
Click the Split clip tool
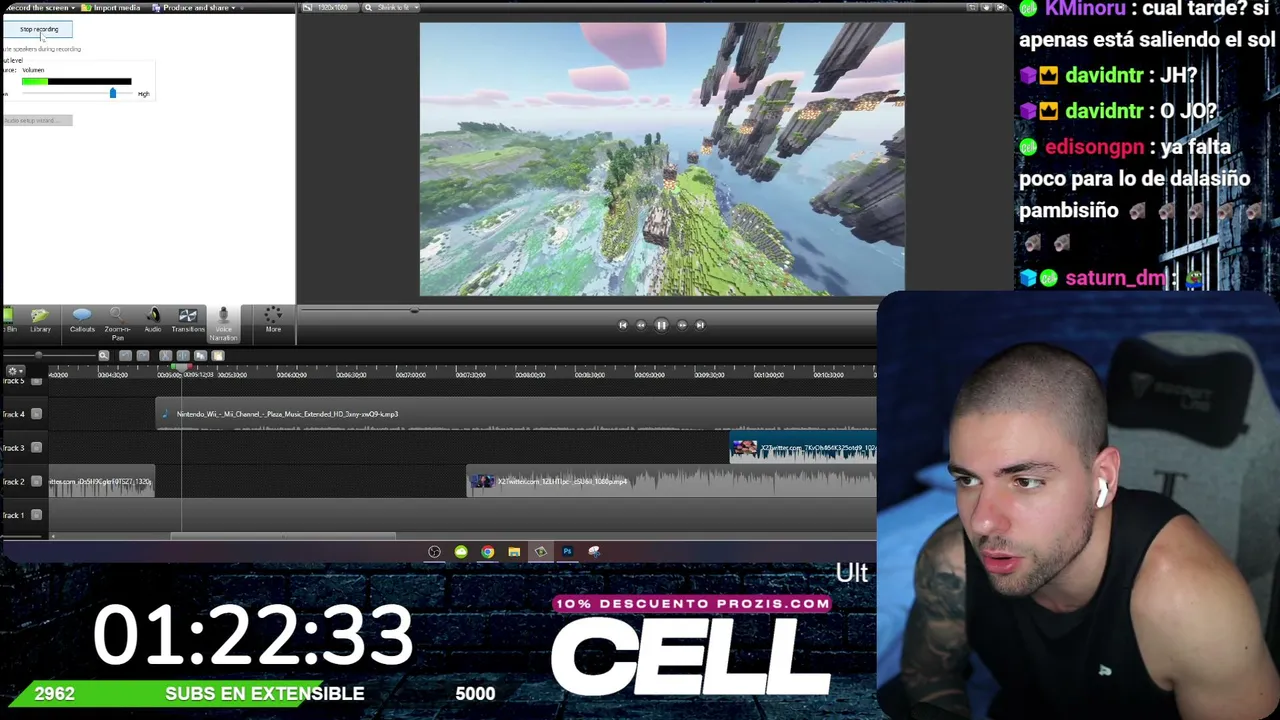coord(183,355)
